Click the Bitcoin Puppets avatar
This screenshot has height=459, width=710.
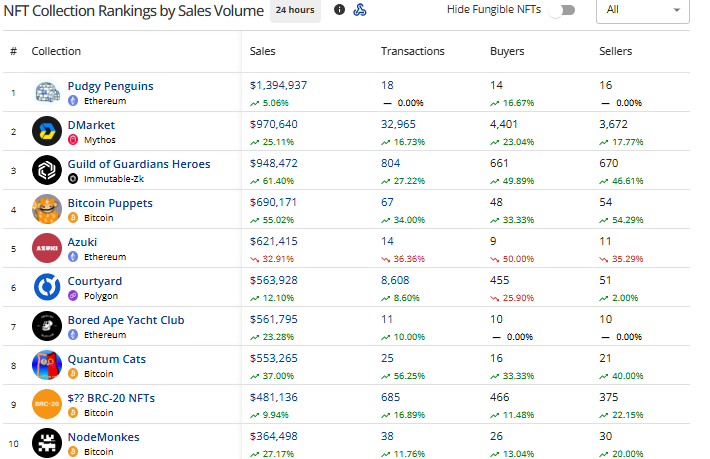pyautogui.click(x=47, y=209)
